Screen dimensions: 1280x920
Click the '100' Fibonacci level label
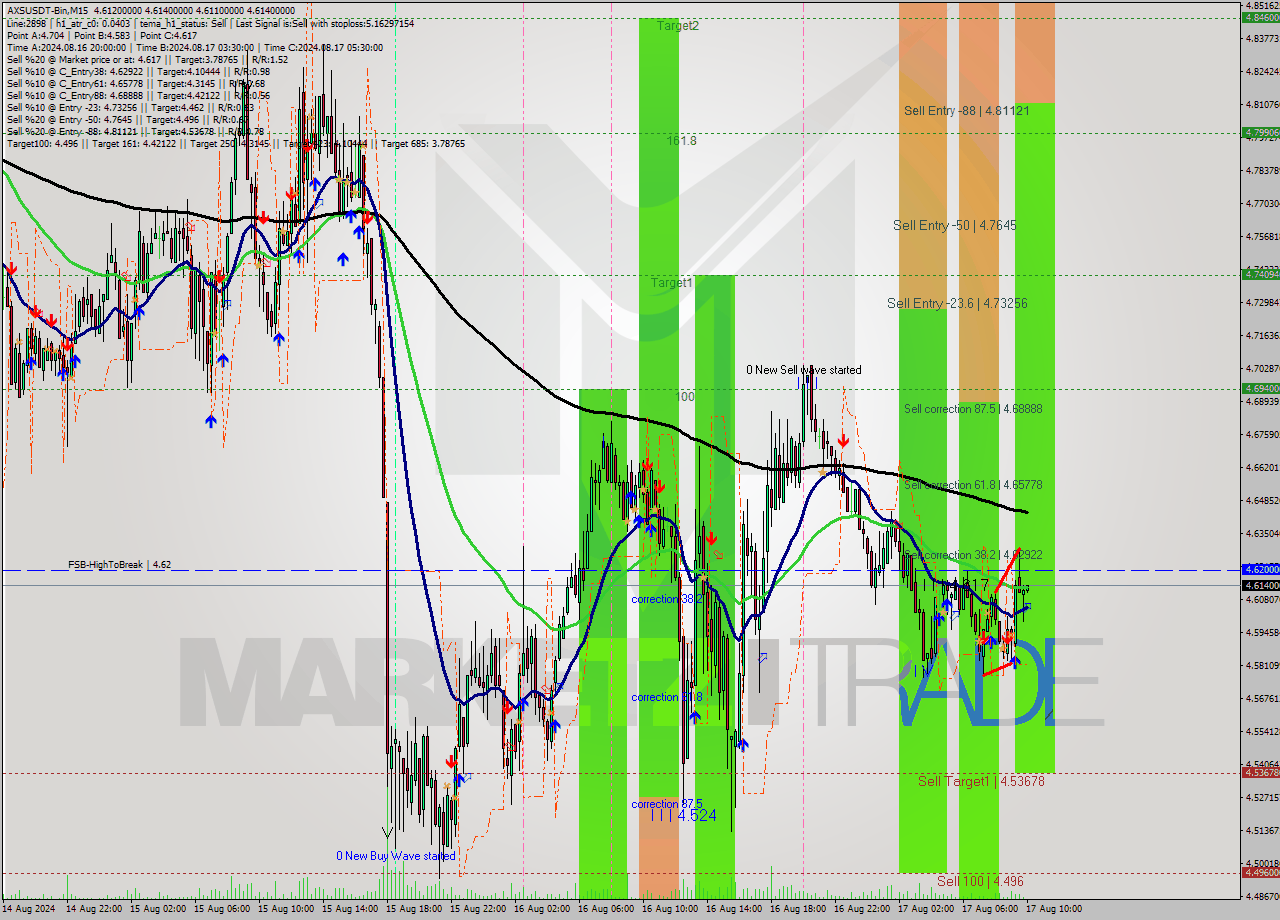(x=685, y=397)
